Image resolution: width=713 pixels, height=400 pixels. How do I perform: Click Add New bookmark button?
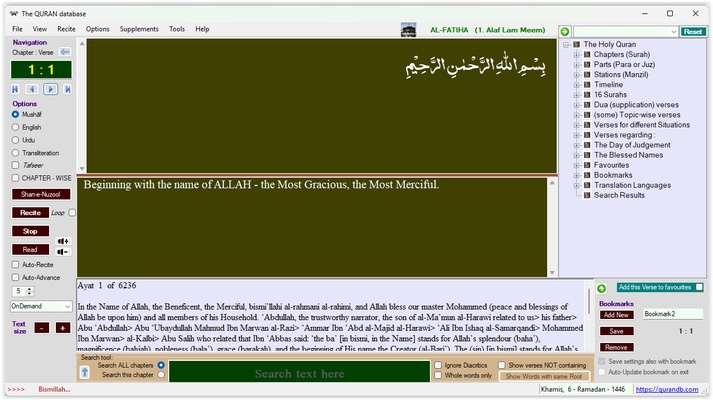click(x=616, y=315)
